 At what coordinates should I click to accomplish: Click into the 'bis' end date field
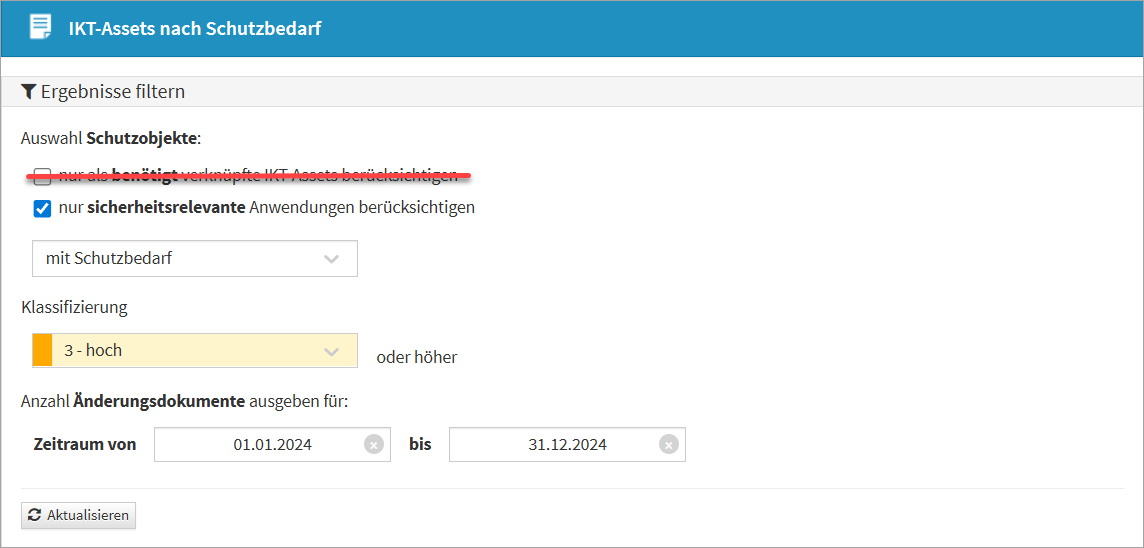point(555,445)
